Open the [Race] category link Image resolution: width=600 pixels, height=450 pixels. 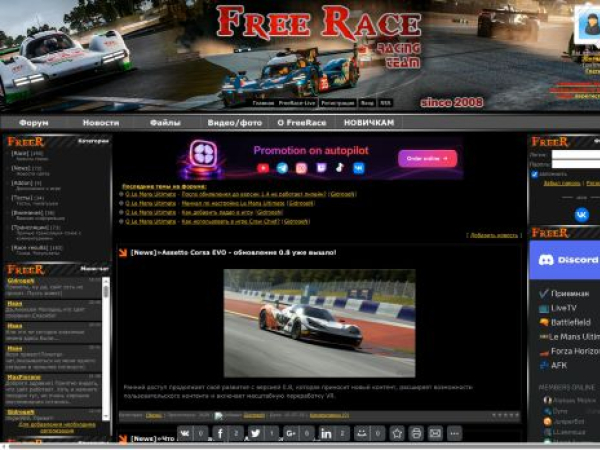(x=20, y=153)
